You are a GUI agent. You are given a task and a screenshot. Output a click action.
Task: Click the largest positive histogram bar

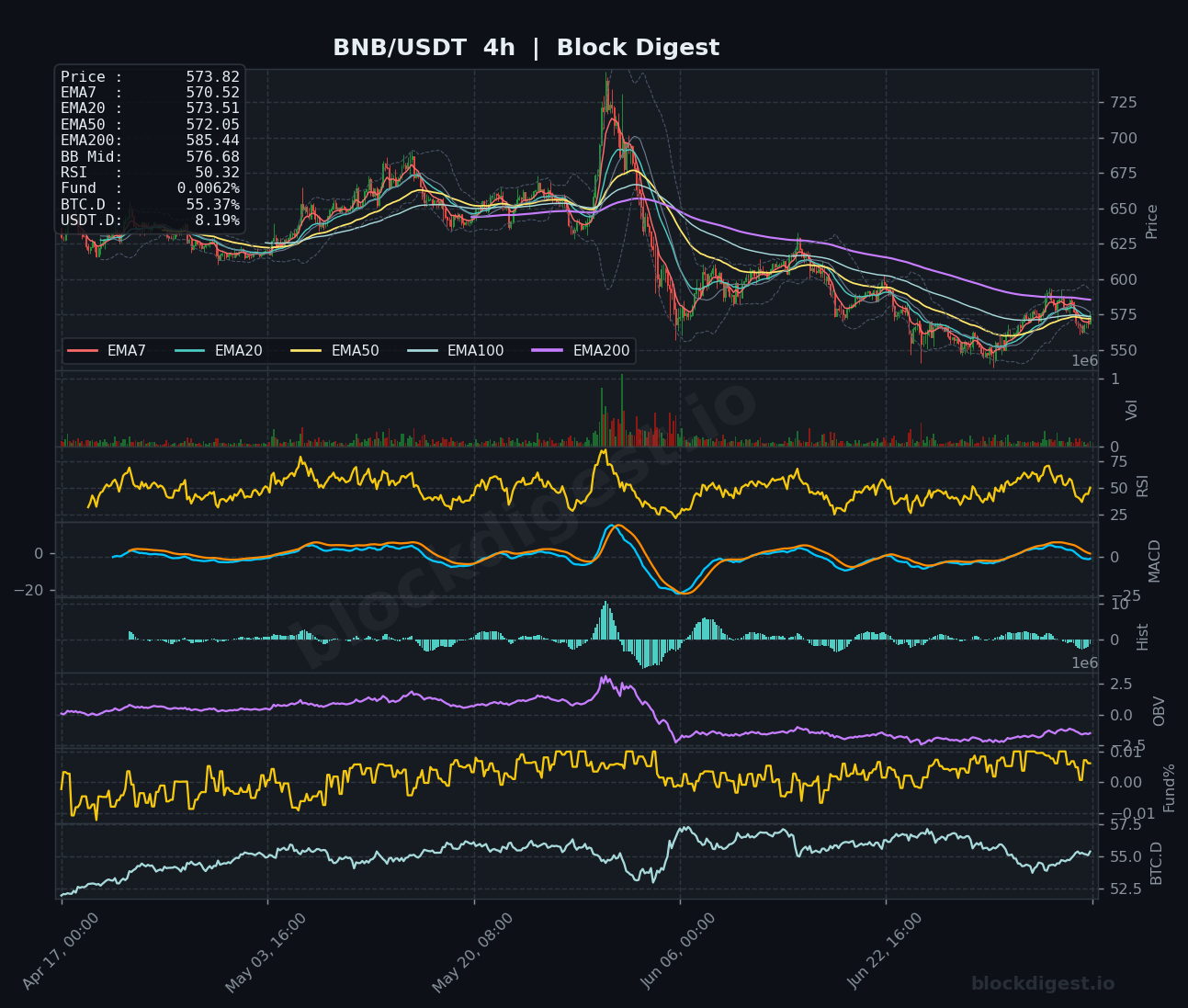pos(605,620)
